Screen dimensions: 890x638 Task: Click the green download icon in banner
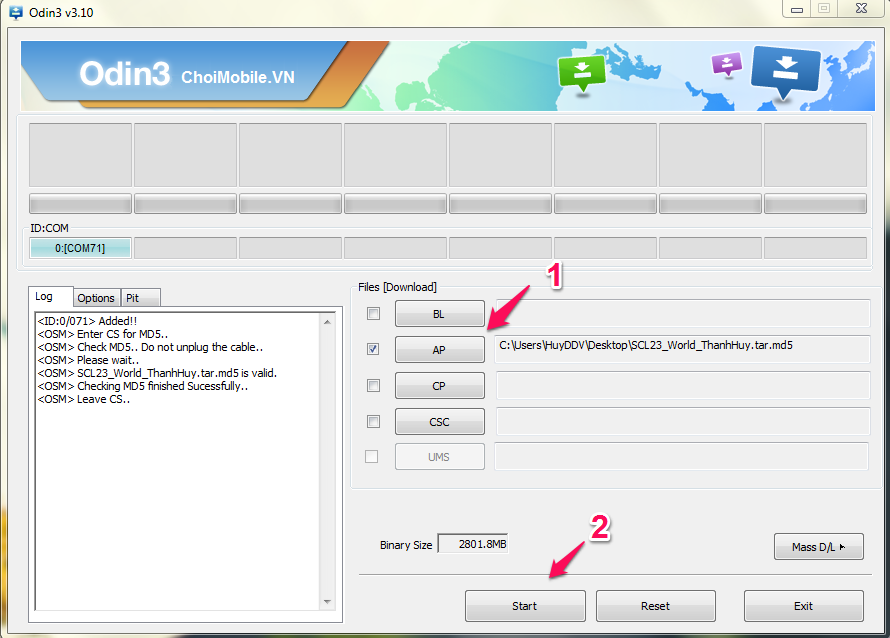(582, 73)
